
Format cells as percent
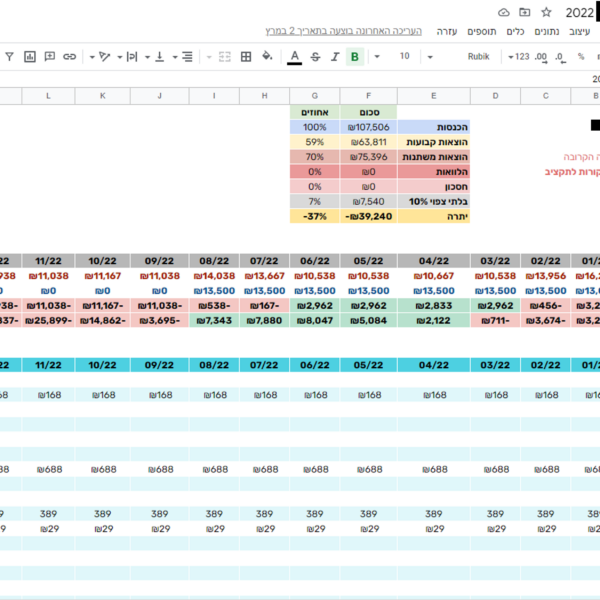click(581, 57)
